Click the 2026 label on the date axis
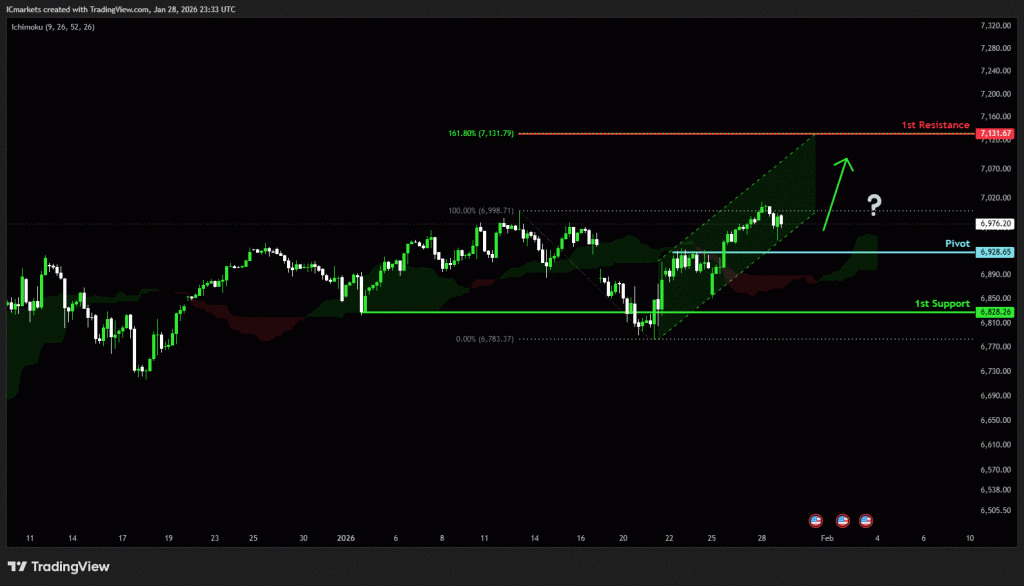The height and width of the screenshot is (586, 1024). tap(345, 538)
